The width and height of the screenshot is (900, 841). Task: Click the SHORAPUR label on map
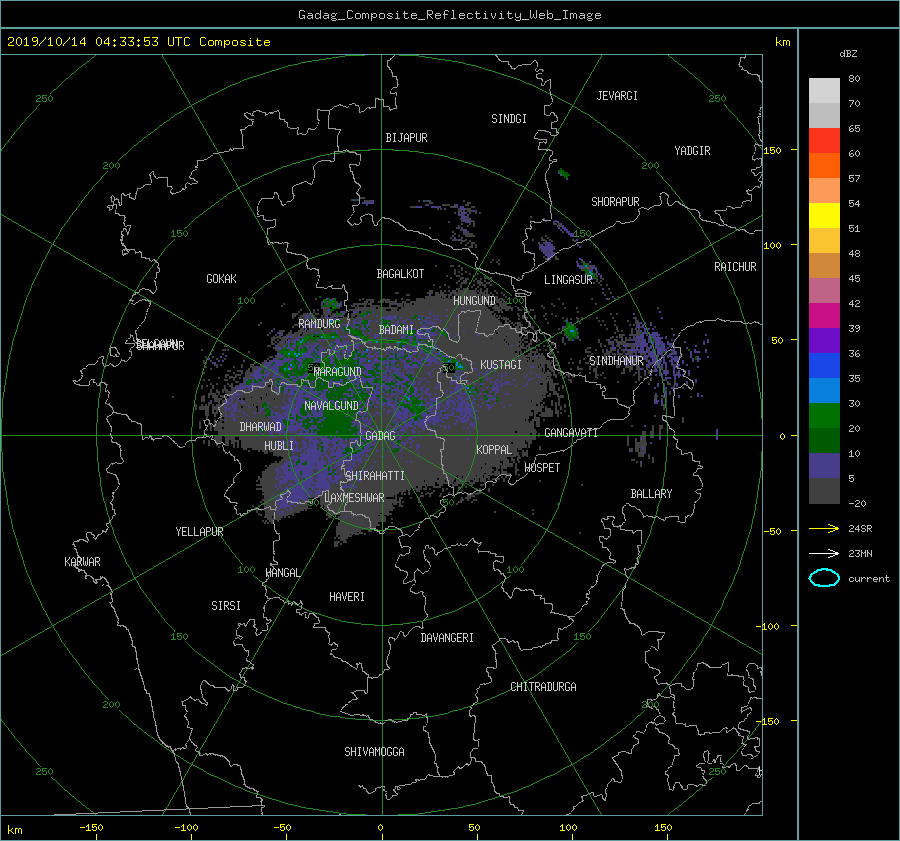(x=615, y=202)
